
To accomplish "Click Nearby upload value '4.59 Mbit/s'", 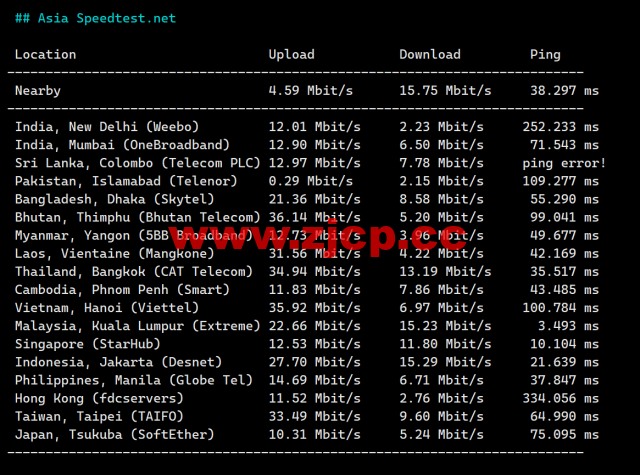I will pyautogui.click(x=311, y=91).
